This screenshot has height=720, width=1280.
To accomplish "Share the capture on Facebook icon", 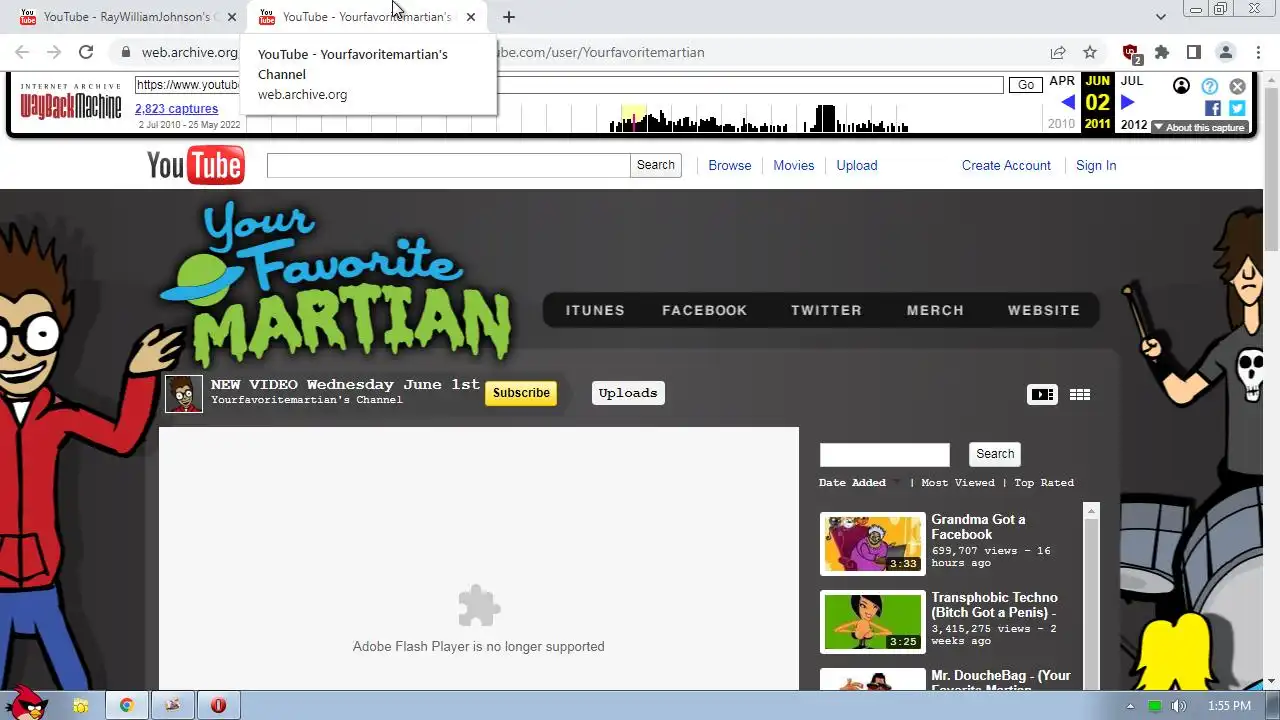I will [x=1212, y=108].
